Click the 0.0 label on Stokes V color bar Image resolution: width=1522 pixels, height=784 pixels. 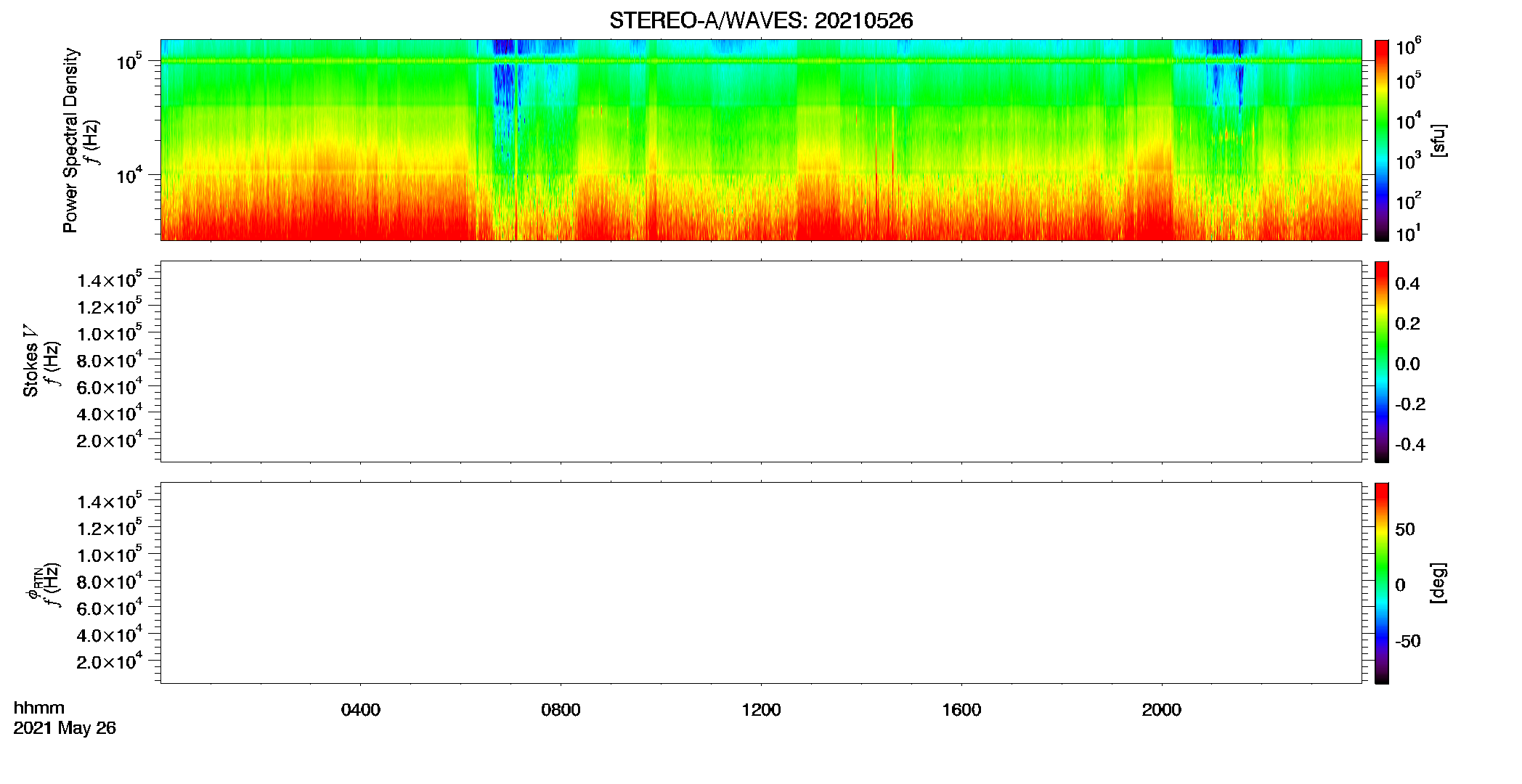pyautogui.click(x=1407, y=364)
